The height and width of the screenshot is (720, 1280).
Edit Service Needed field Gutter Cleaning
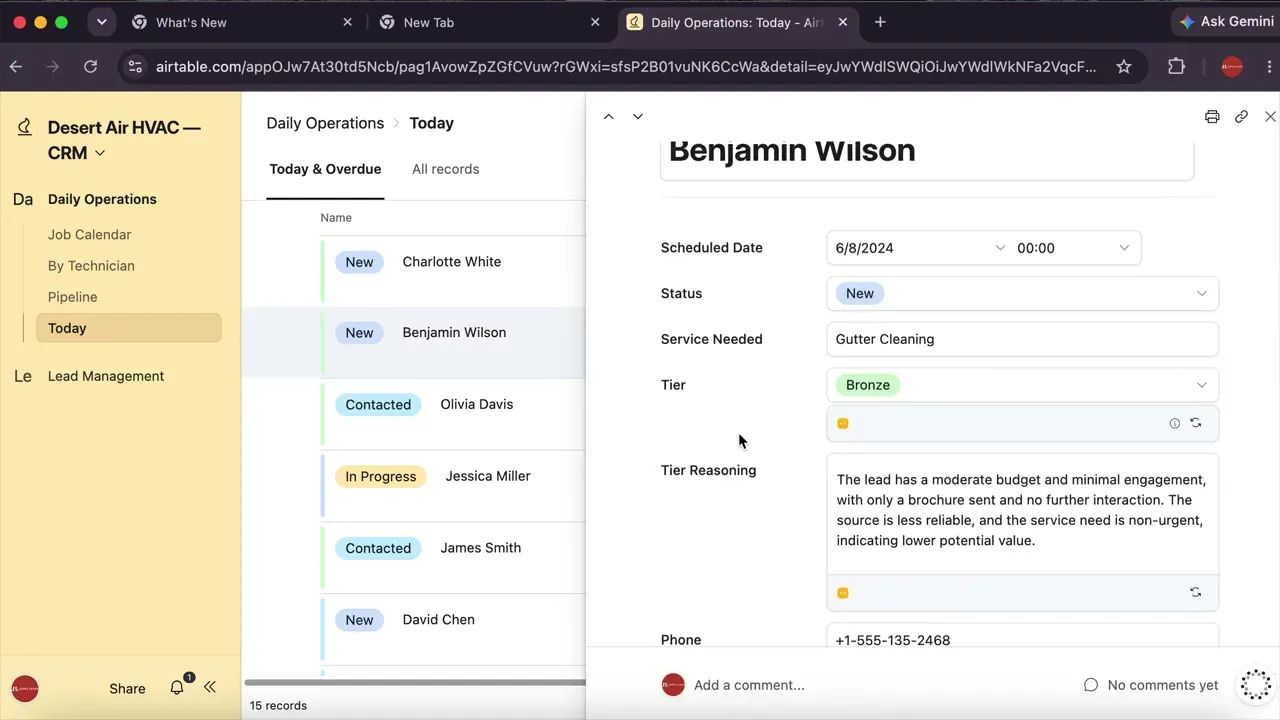pyautogui.click(x=1022, y=339)
